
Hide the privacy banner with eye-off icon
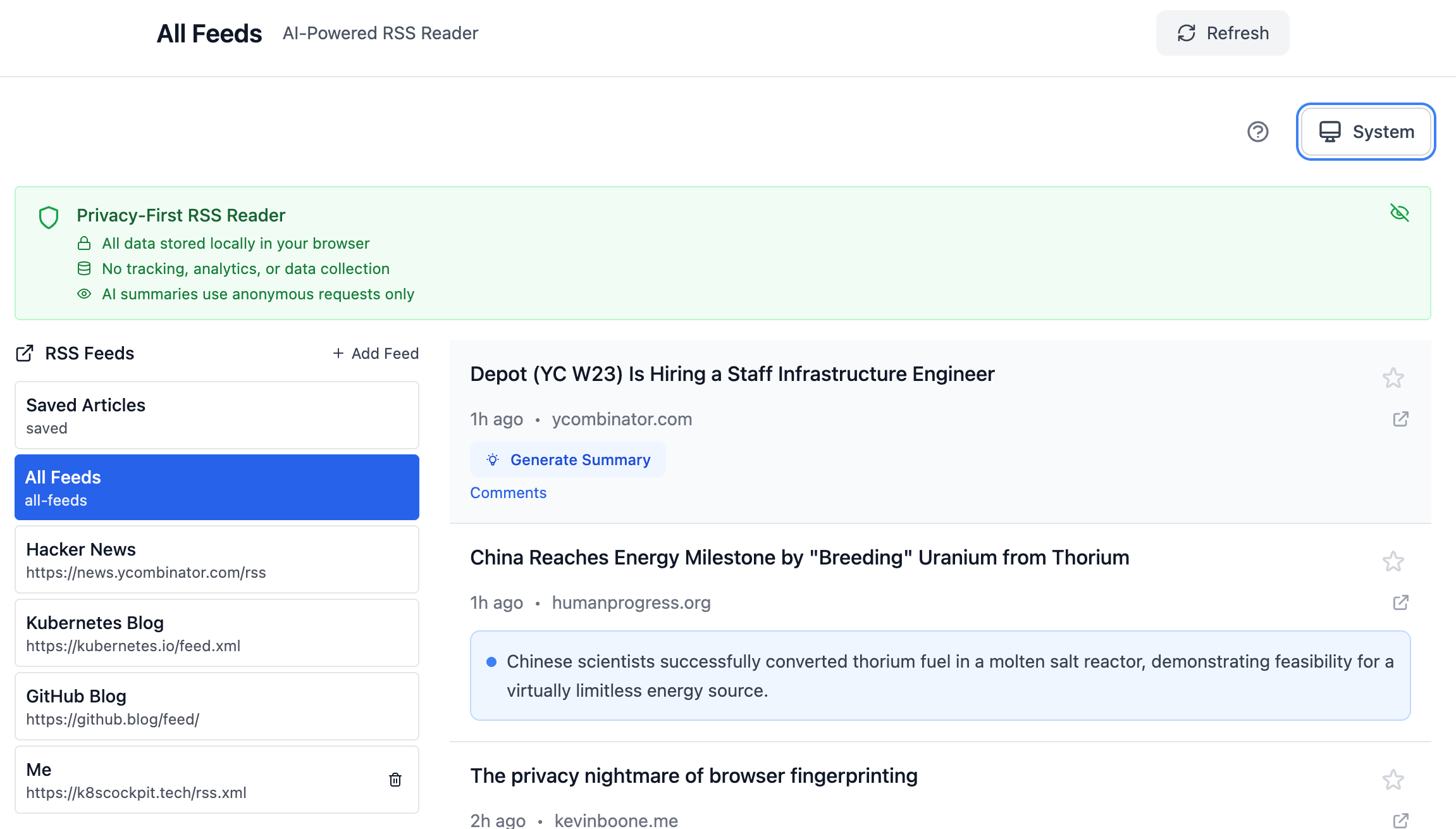click(1399, 213)
